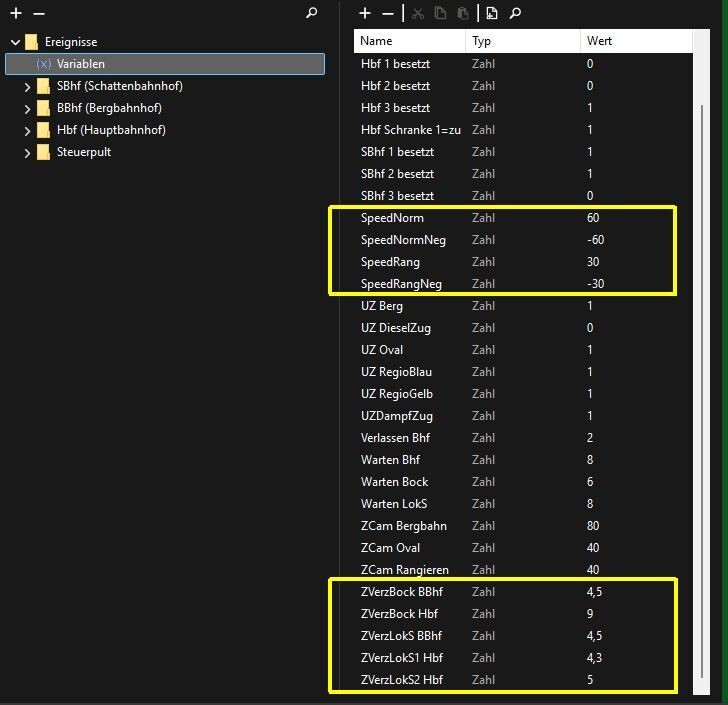Screen dimensions: 728x705
Task: Click the 80 value of ZCam Bergbahn
Action: [593, 526]
